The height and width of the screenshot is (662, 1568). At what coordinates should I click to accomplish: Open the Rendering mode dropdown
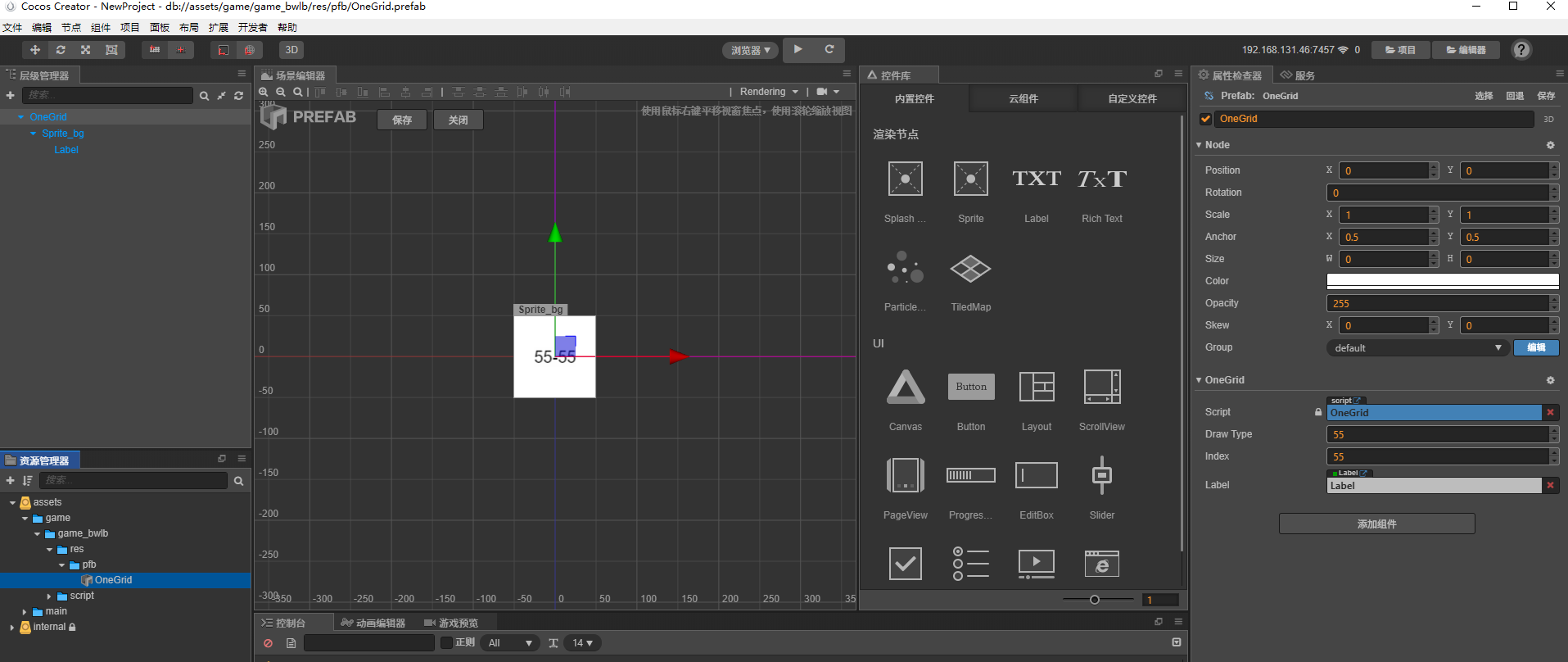[769, 92]
